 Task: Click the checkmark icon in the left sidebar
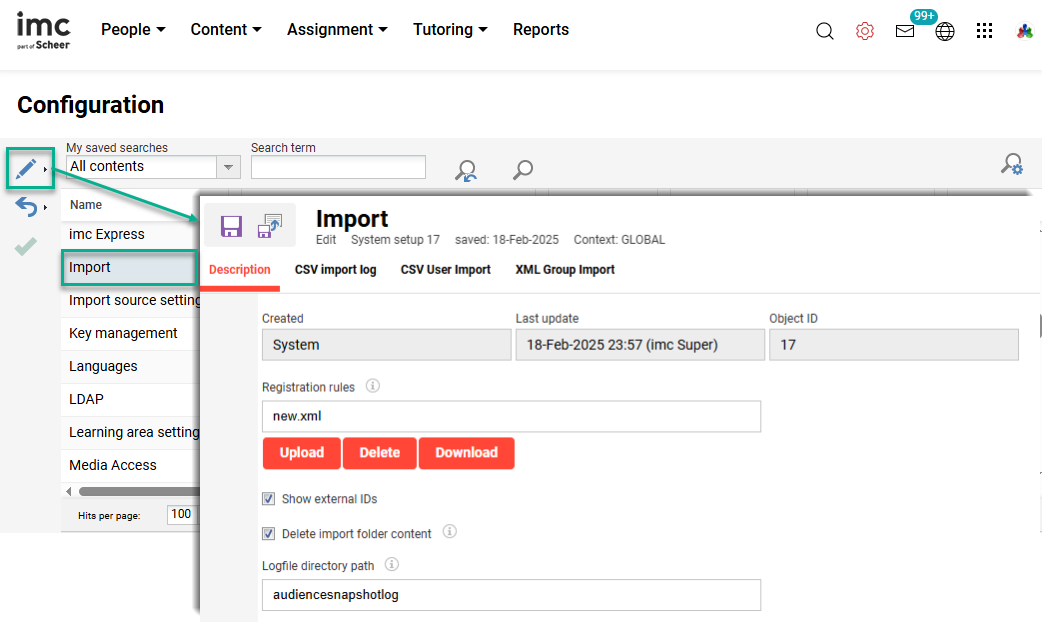coord(25,243)
